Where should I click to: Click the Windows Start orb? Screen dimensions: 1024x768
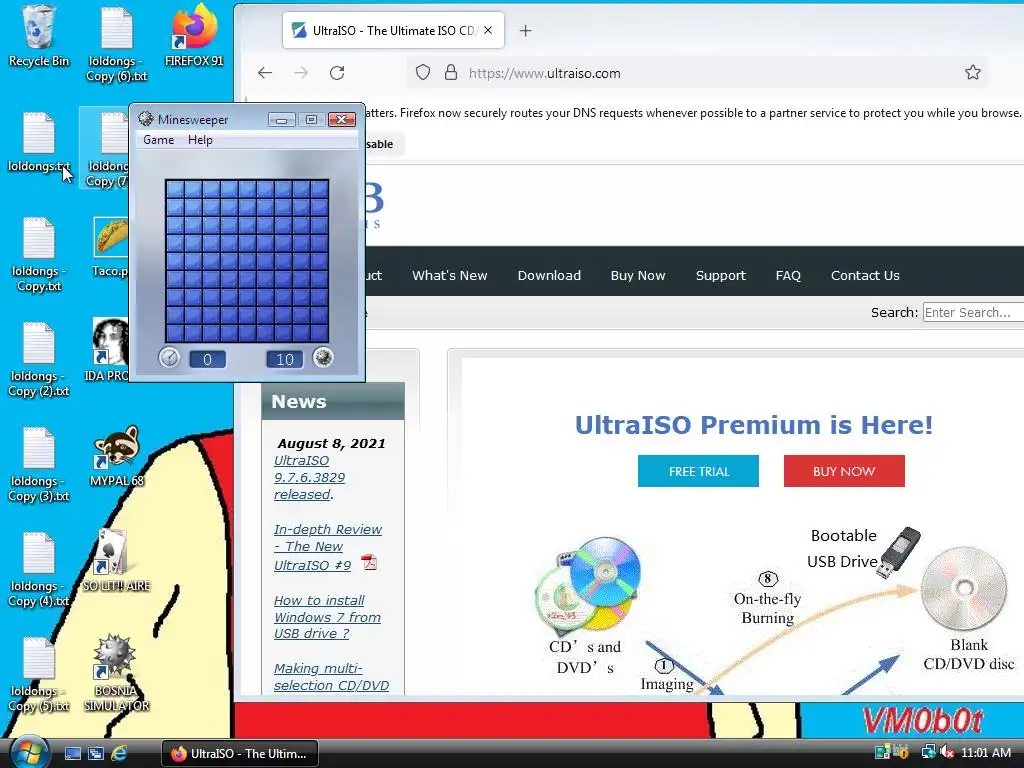[29, 752]
